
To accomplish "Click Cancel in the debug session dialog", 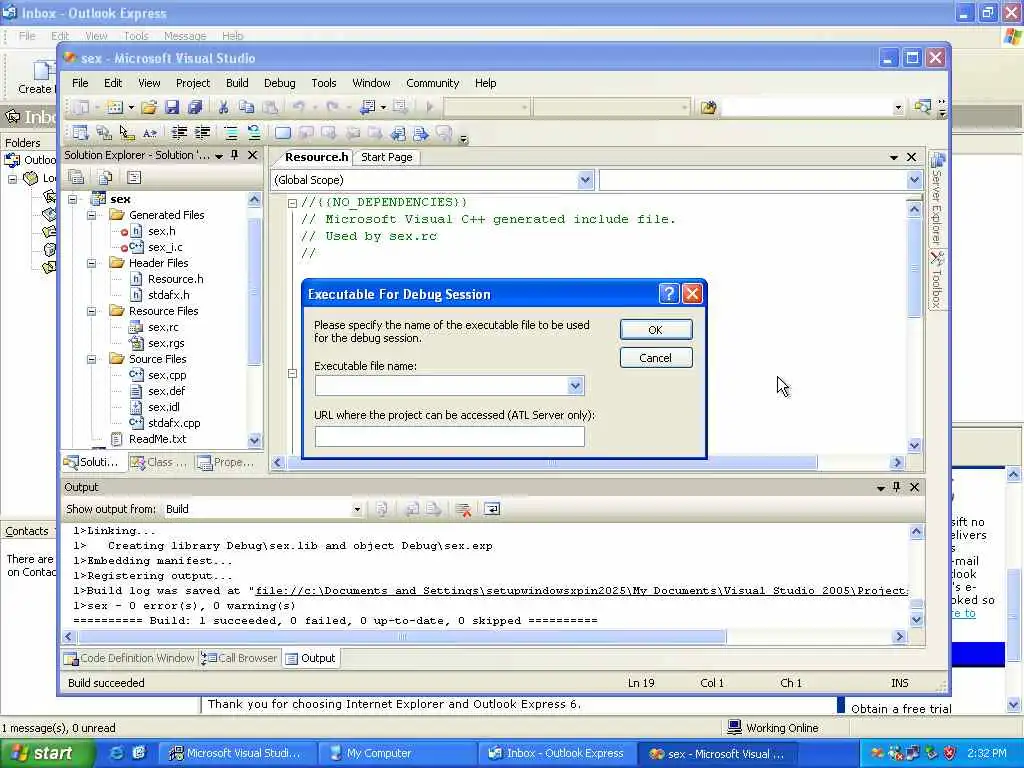I will (x=656, y=358).
